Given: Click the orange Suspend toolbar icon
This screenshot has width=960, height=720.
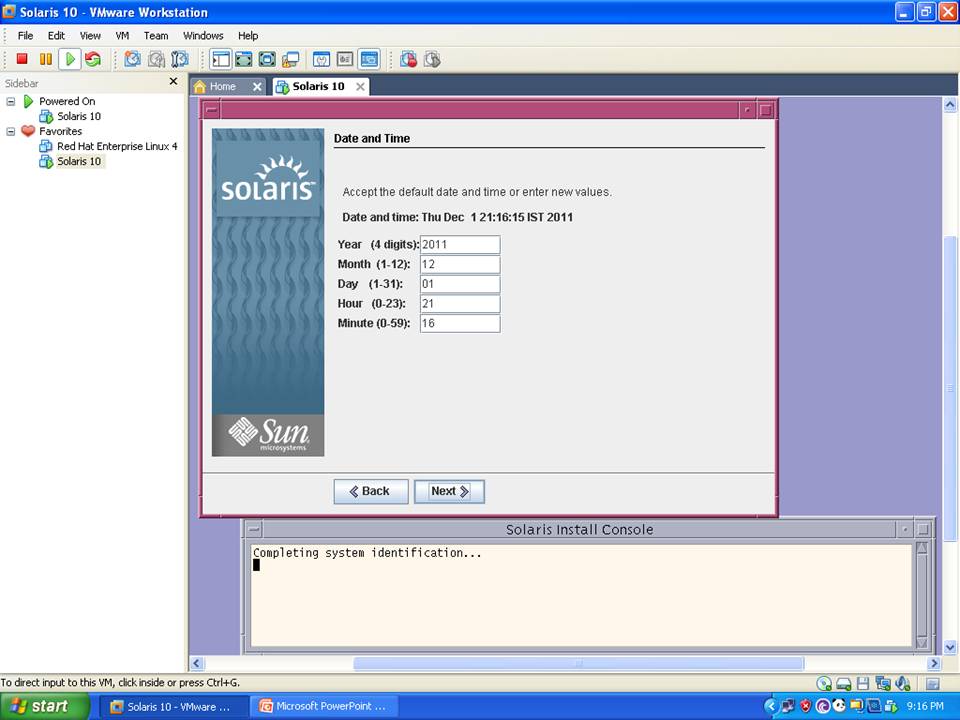Looking at the screenshot, I should (x=46, y=59).
